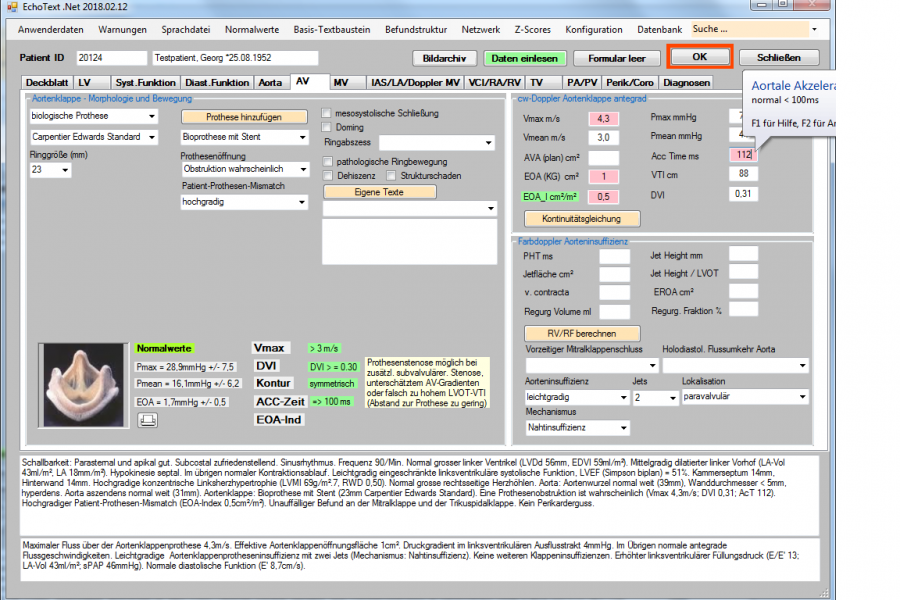
Task: Click the printer icon below Normalwerte
Action: [148, 420]
